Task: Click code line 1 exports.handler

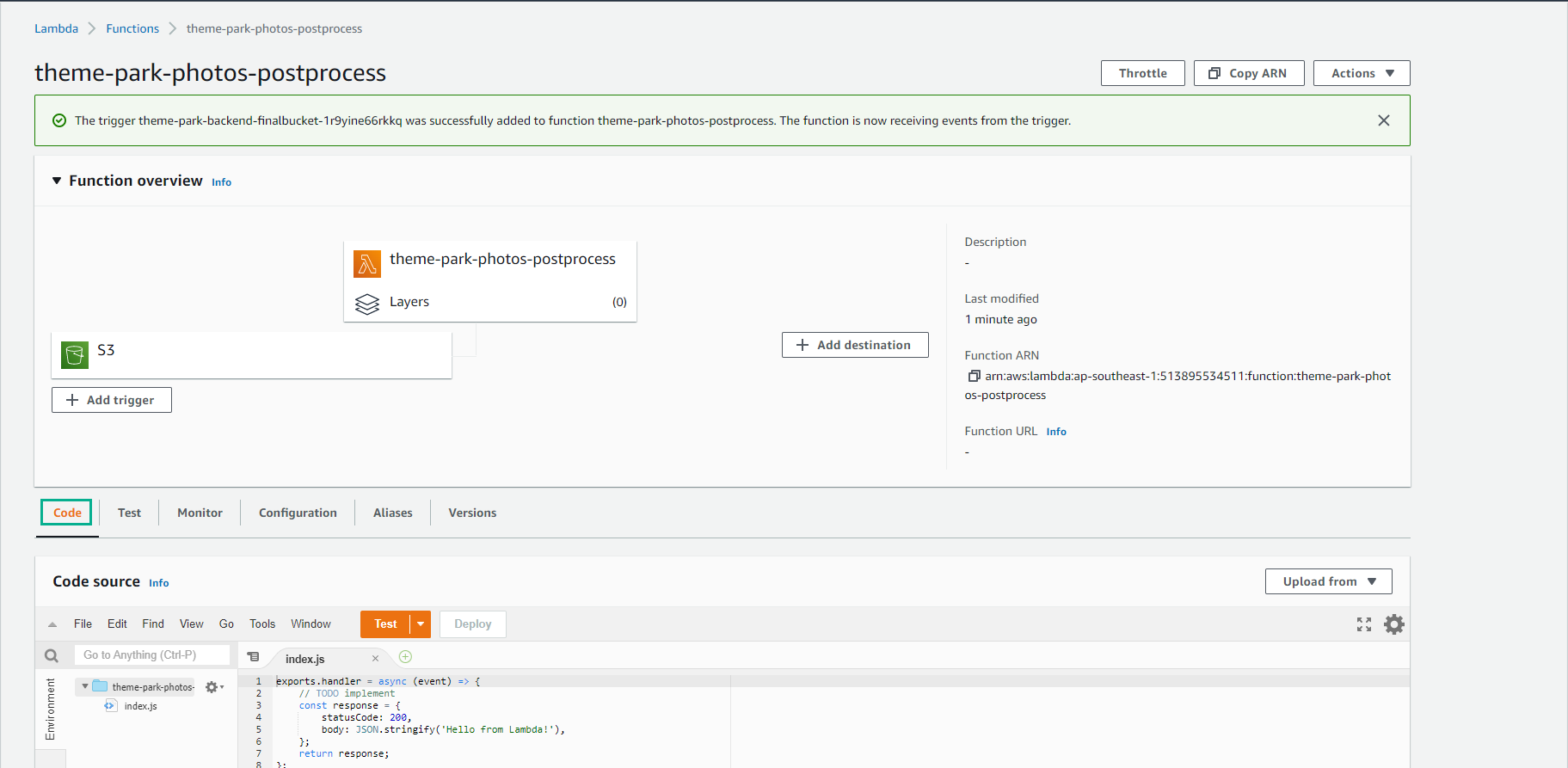Action: (x=378, y=681)
